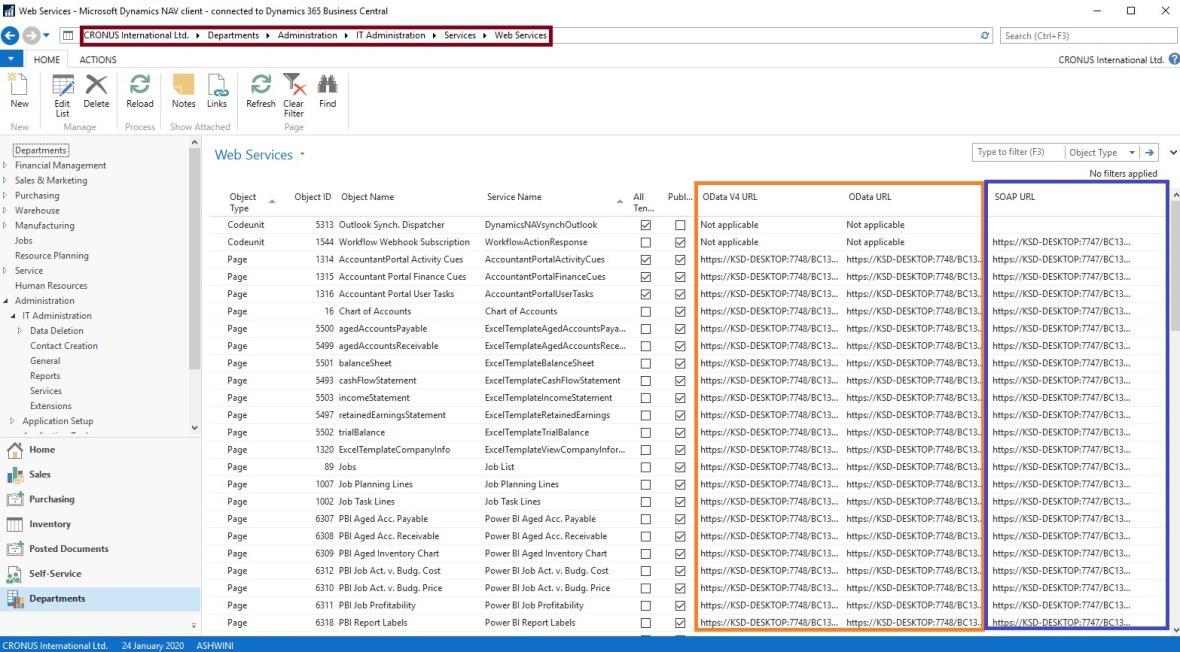Image resolution: width=1180 pixels, height=652 pixels.
Task: Toggle Published checkbox for Chart of Accounts
Action: pyautogui.click(x=680, y=311)
